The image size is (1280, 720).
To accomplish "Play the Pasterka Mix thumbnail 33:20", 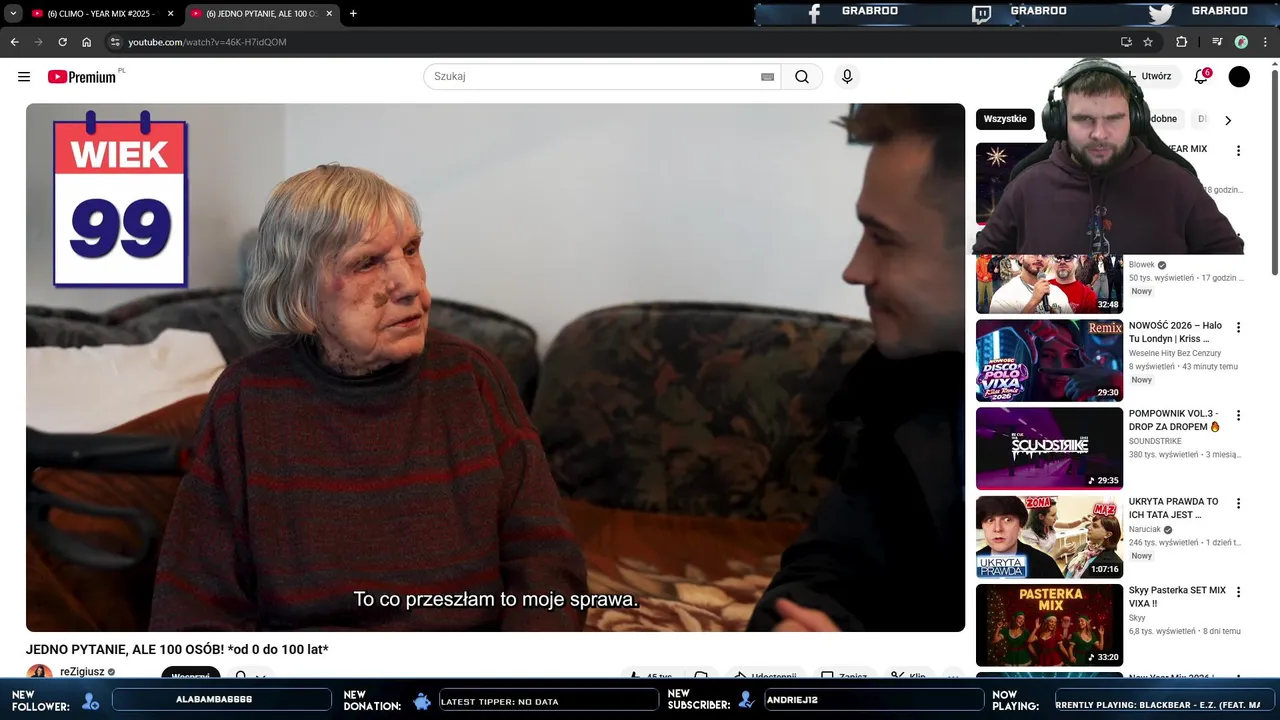I will tap(1049, 625).
